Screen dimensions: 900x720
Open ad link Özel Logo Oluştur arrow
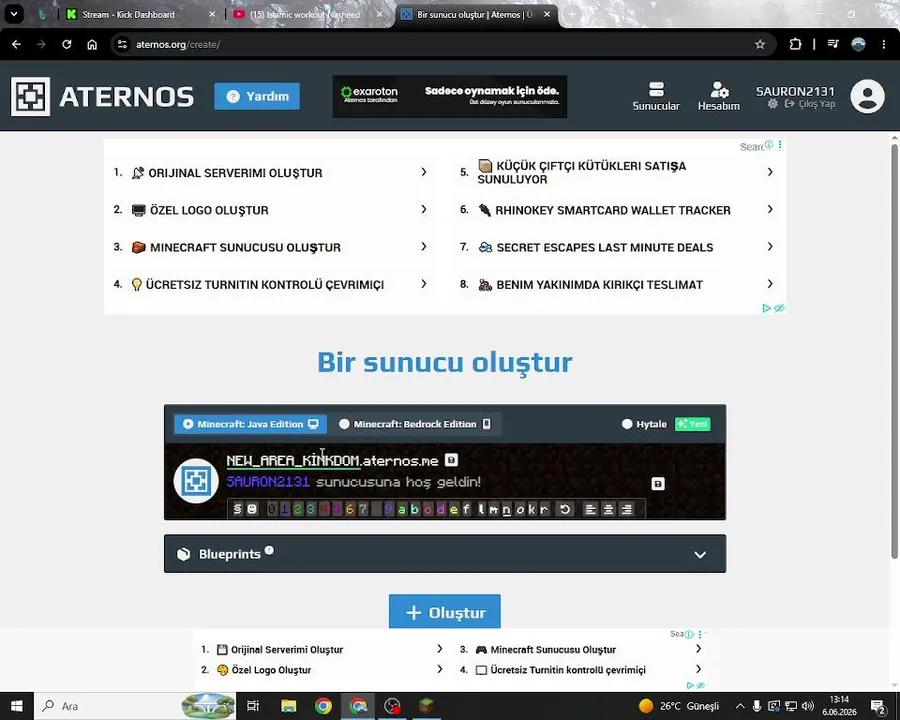[424, 209]
